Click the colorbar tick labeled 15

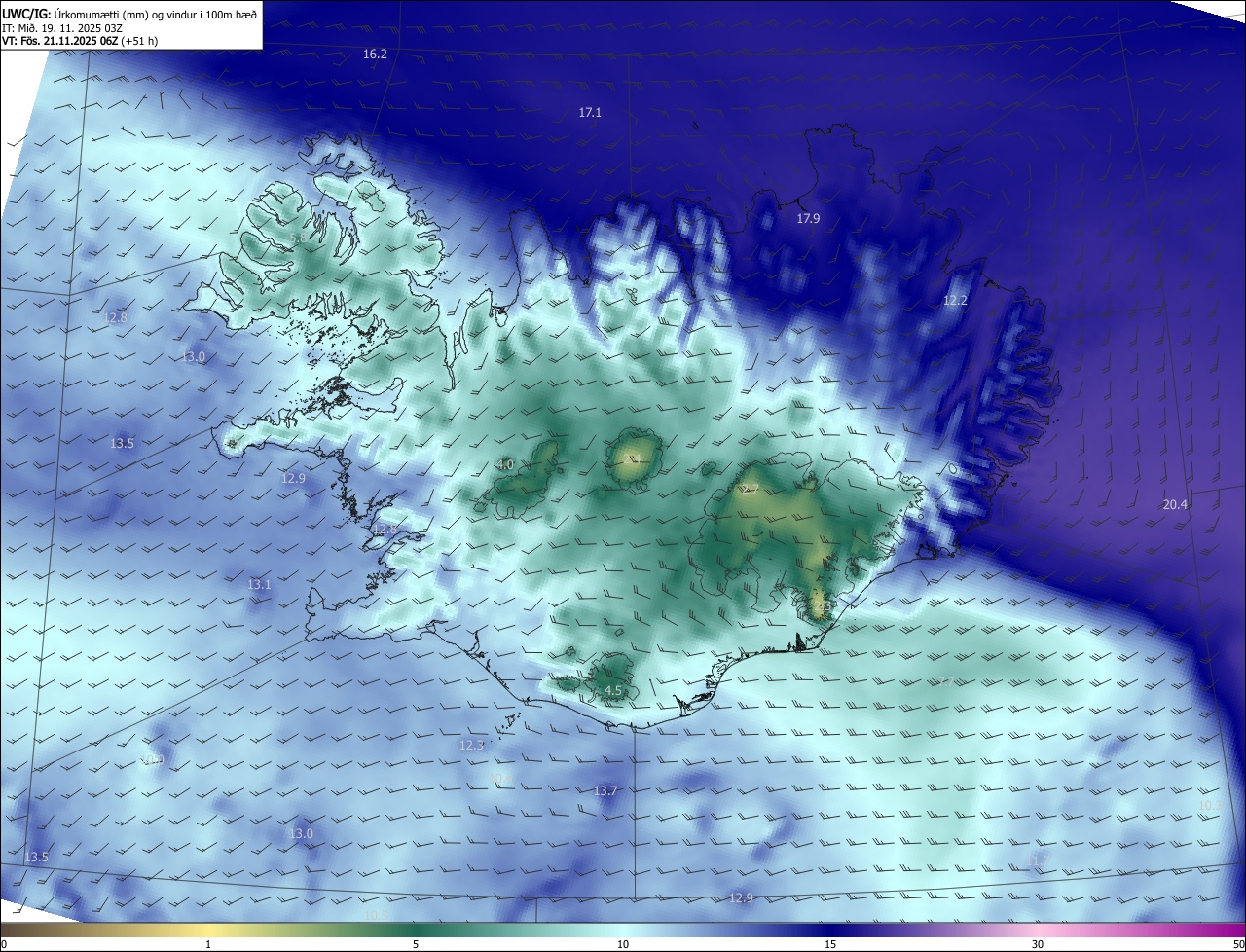click(x=830, y=945)
